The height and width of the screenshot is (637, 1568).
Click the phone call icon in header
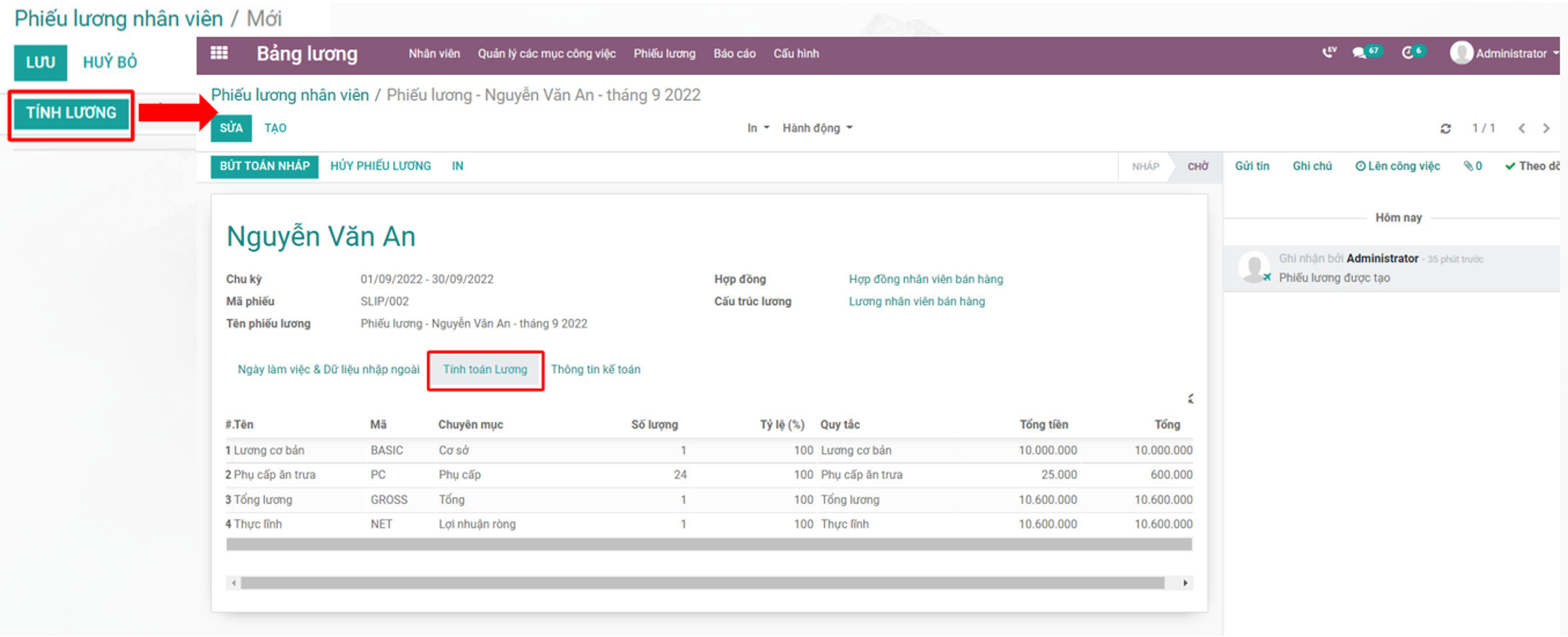tap(1329, 52)
